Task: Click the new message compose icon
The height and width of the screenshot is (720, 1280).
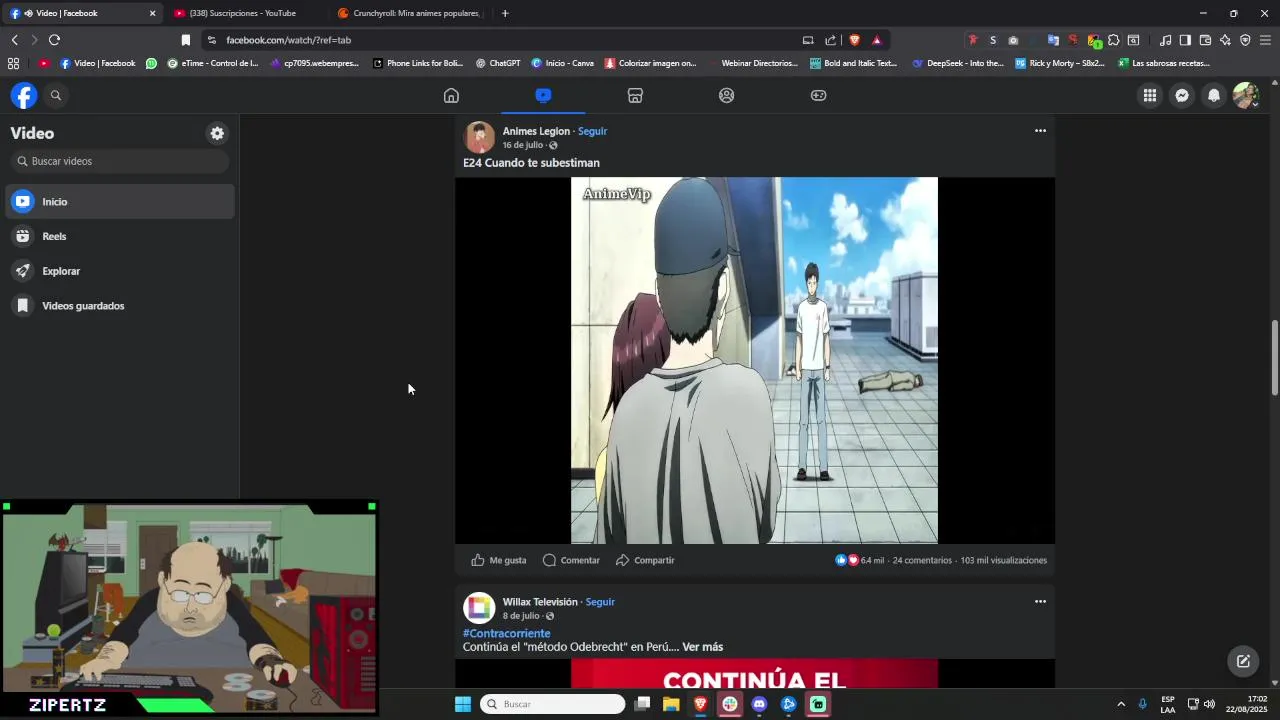Action: click(1243, 661)
